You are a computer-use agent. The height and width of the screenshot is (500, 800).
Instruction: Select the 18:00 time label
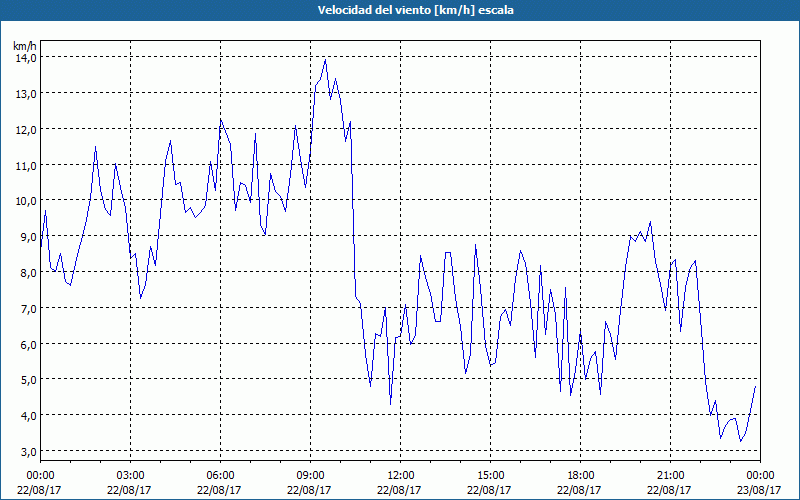(x=581, y=476)
